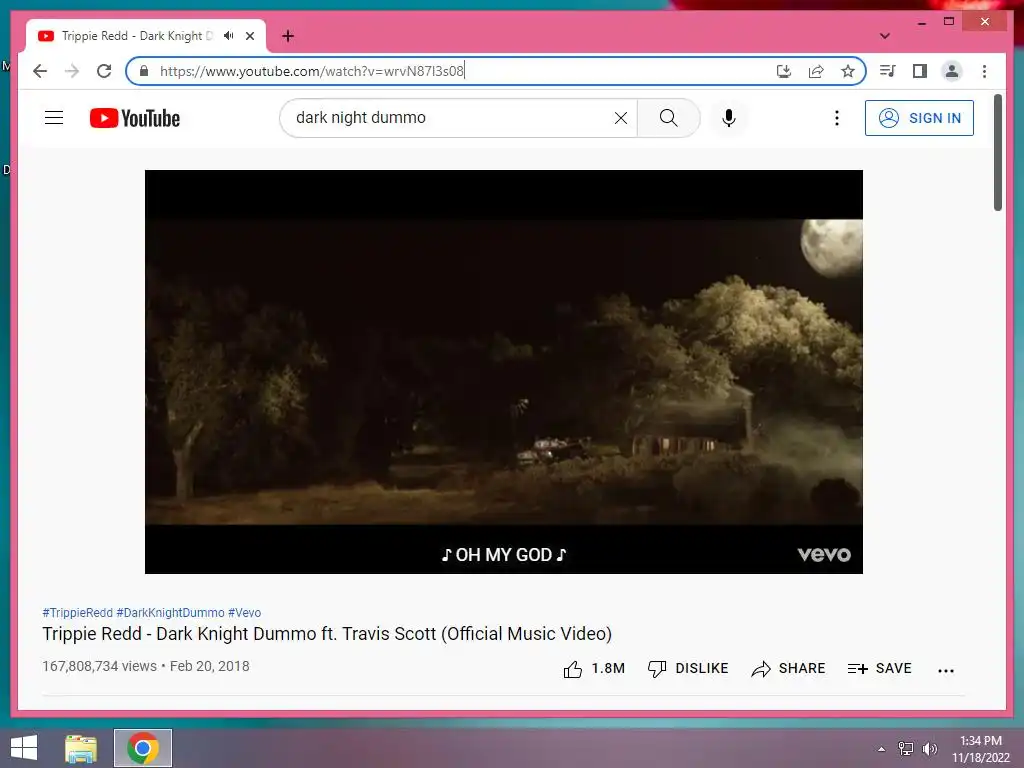This screenshot has height=768, width=1024.
Task: Click the browser forward arrow
Action: tap(72, 71)
